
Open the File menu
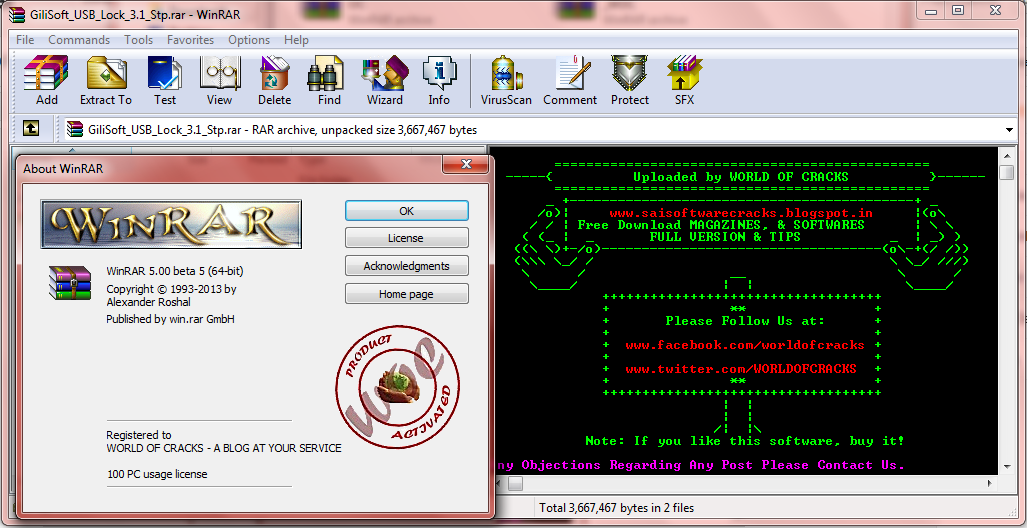coord(25,40)
